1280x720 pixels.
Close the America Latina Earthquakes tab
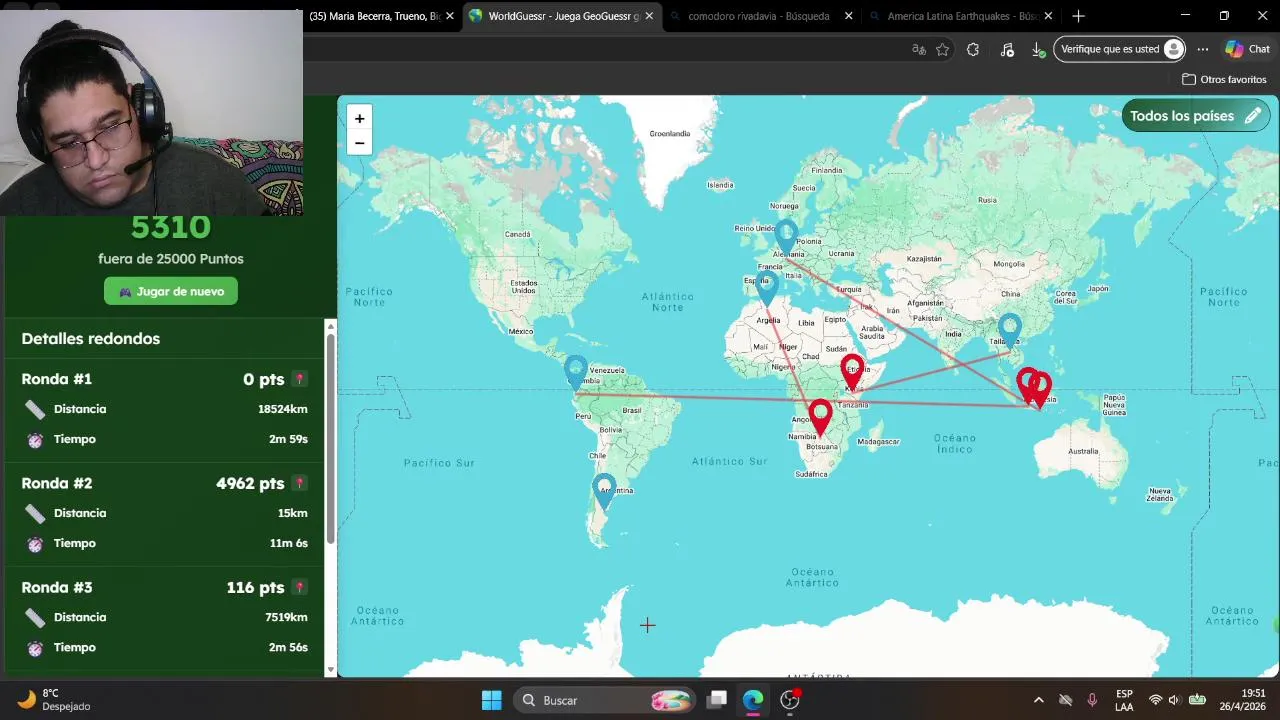tap(1048, 16)
